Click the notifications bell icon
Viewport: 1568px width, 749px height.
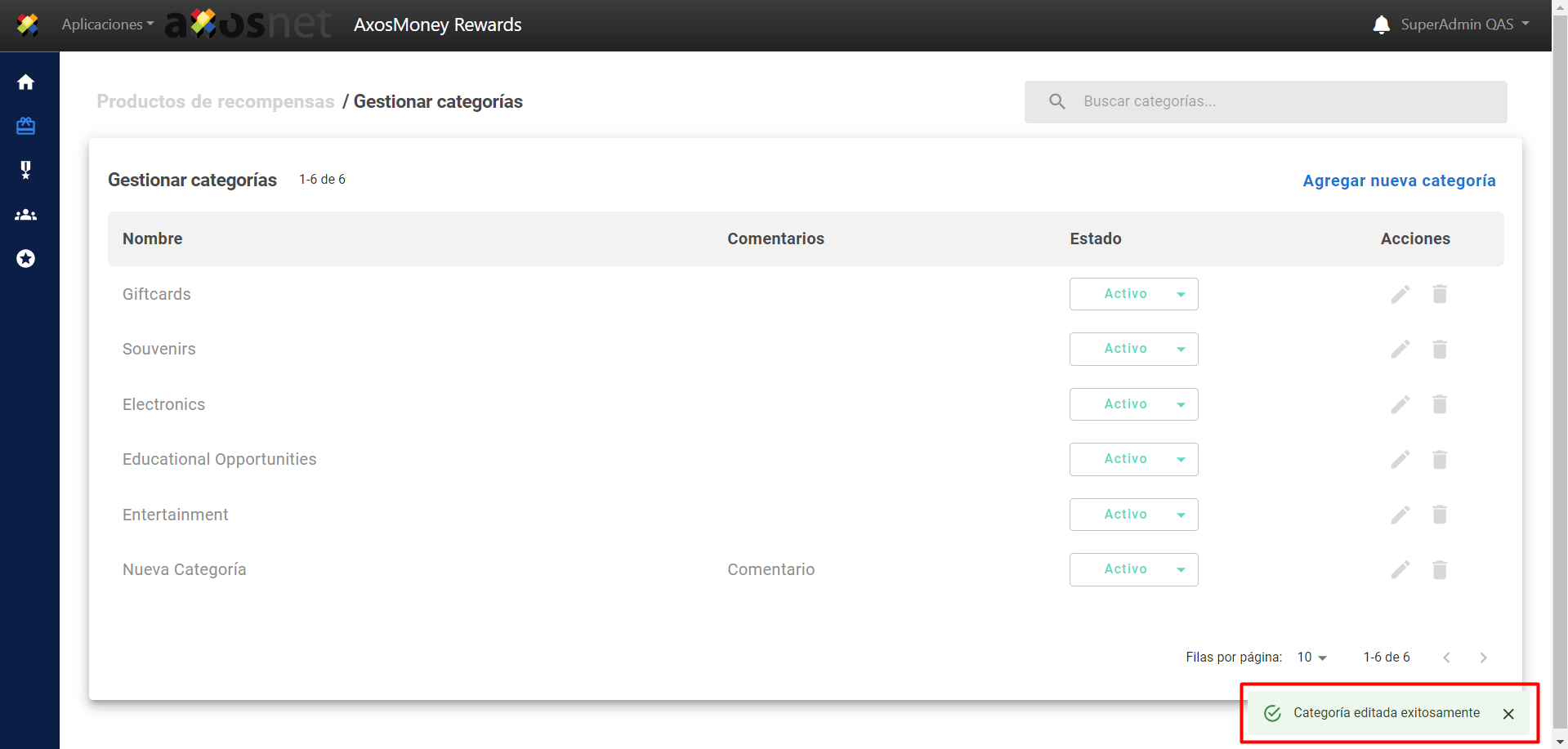tap(1381, 25)
